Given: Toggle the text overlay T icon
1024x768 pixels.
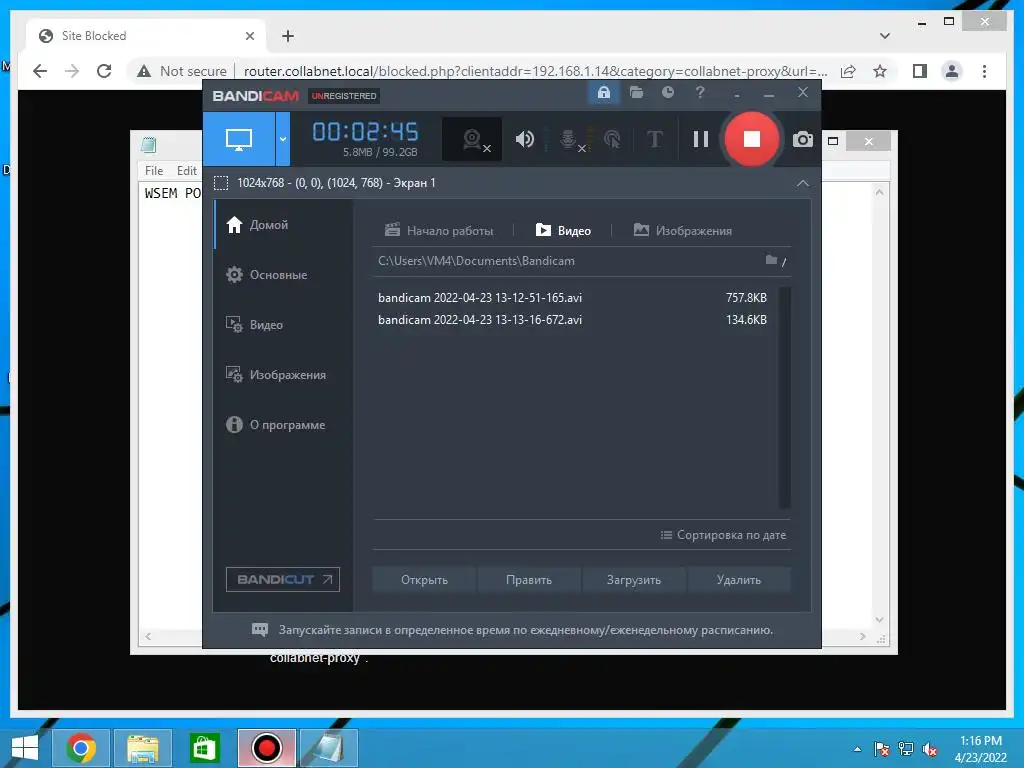Looking at the screenshot, I should (x=654, y=139).
